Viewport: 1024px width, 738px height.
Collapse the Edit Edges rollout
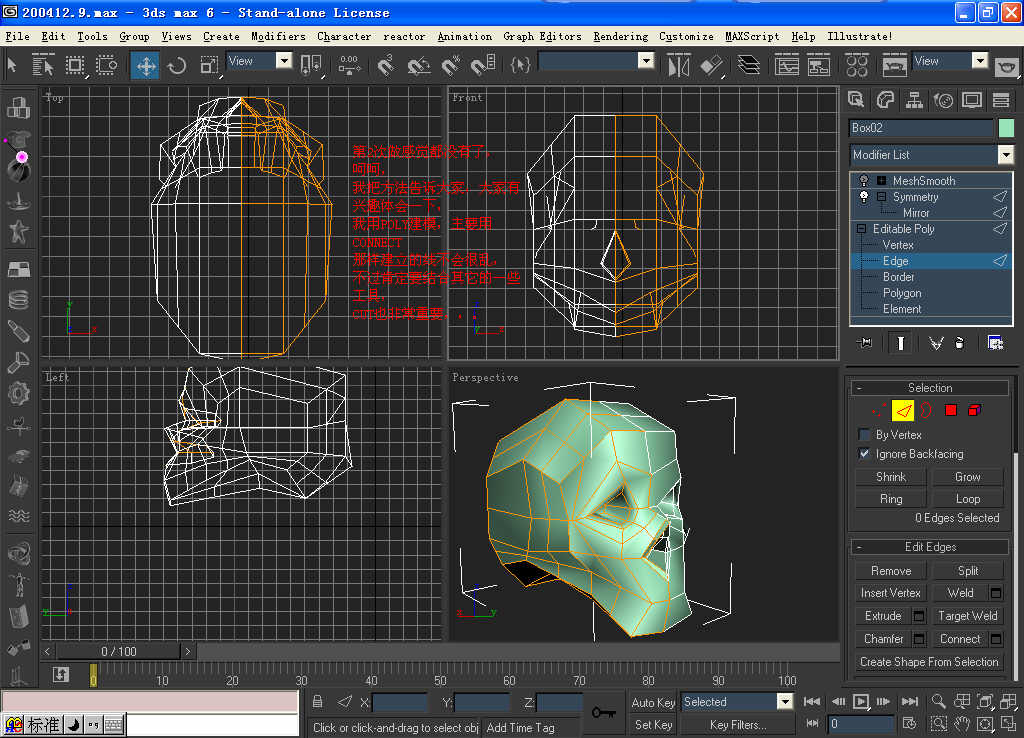(930, 547)
